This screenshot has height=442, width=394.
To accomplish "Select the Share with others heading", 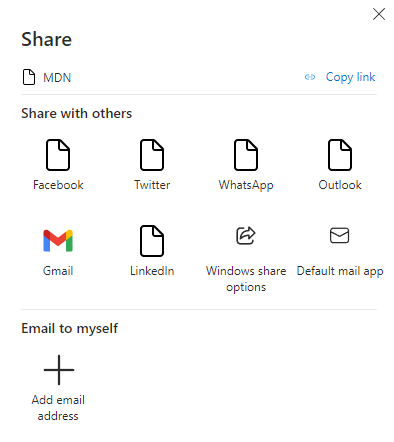I will 77,114.
